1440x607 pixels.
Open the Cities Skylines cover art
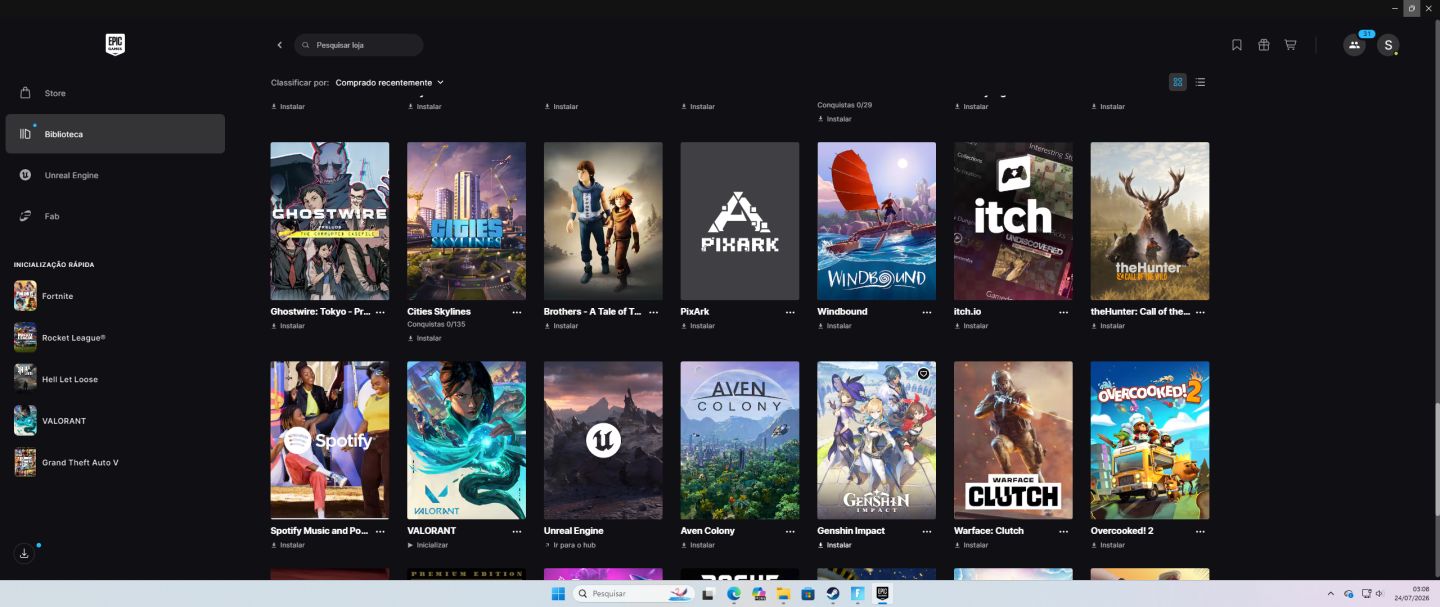coord(466,221)
